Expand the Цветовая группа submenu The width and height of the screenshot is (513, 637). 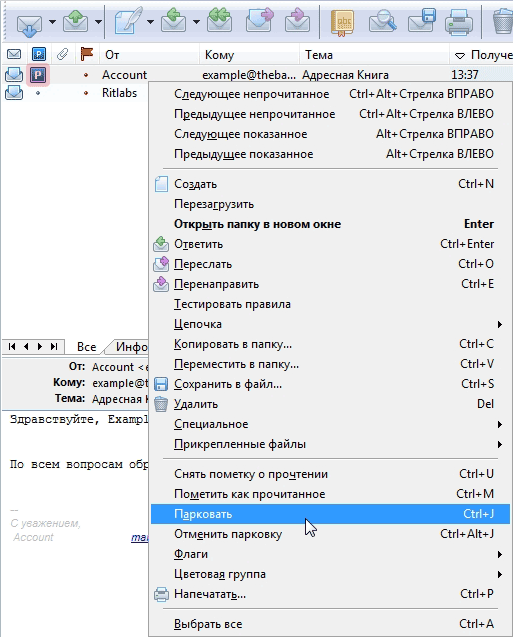(329, 574)
